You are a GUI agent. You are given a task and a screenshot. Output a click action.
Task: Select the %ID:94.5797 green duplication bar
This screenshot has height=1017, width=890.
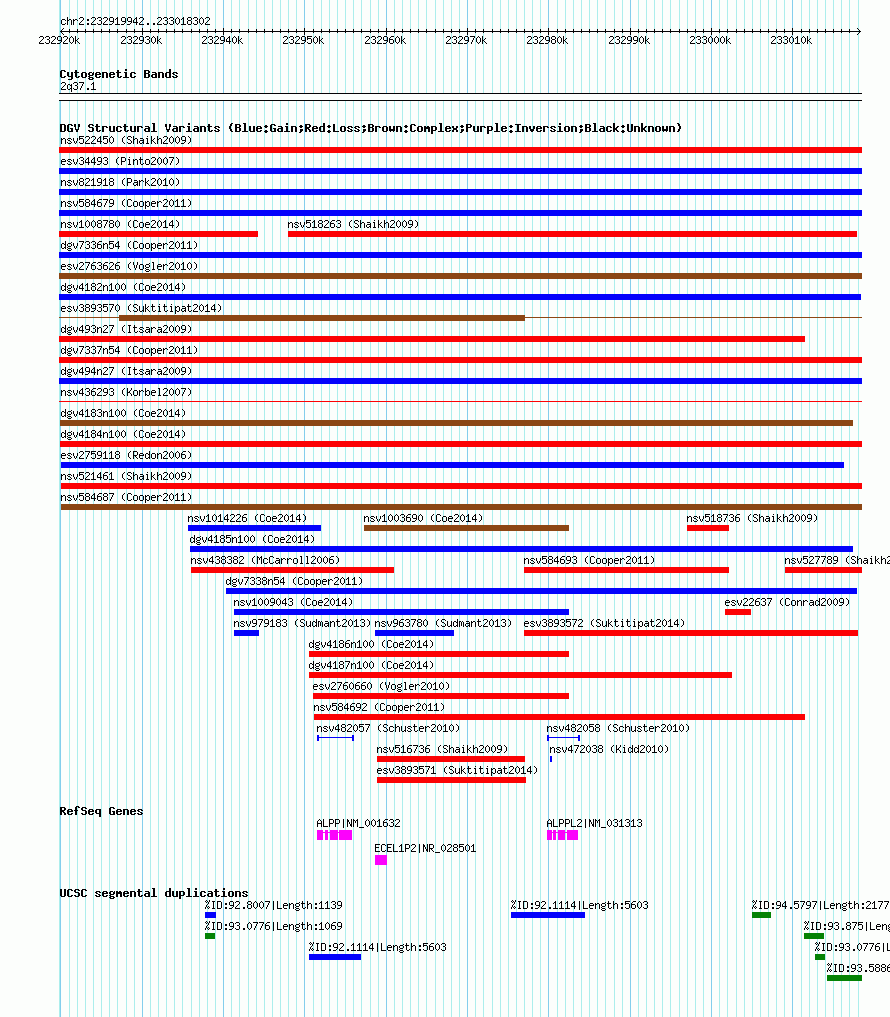(762, 915)
